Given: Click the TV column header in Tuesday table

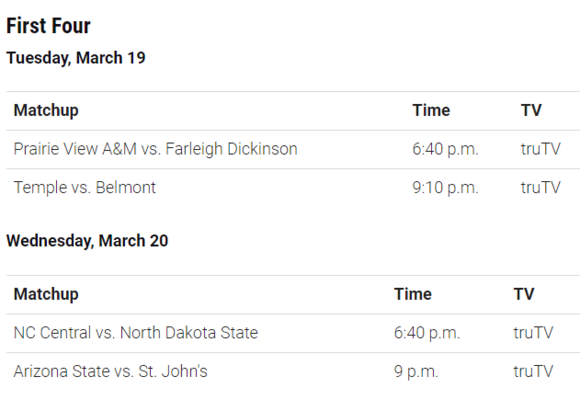Looking at the screenshot, I should tap(531, 110).
